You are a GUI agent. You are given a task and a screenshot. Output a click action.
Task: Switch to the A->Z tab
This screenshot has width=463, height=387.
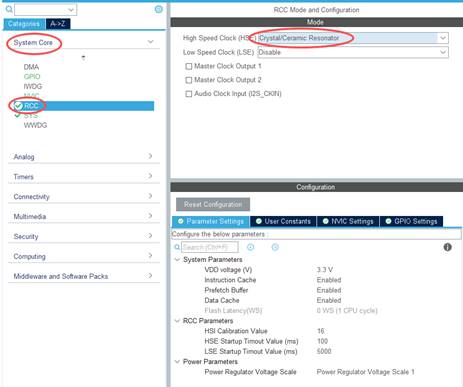pos(58,24)
